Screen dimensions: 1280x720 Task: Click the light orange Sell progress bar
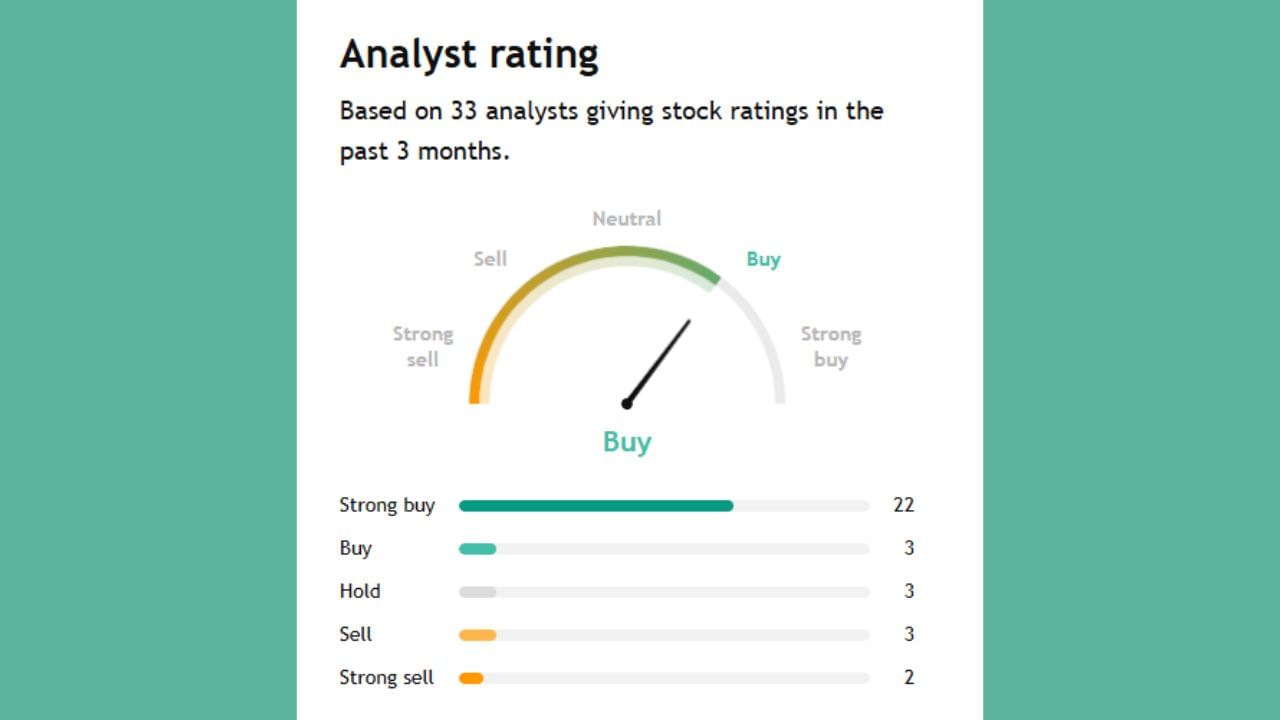point(478,635)
